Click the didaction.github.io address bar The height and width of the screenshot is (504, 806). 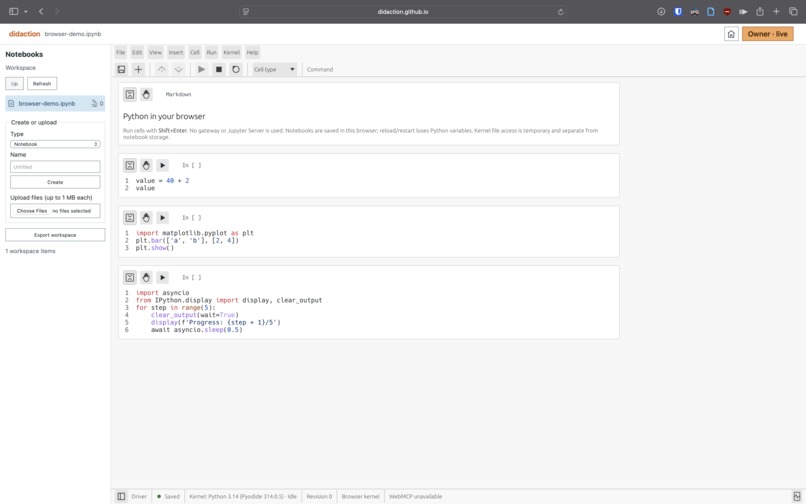[x=403, y=11]
